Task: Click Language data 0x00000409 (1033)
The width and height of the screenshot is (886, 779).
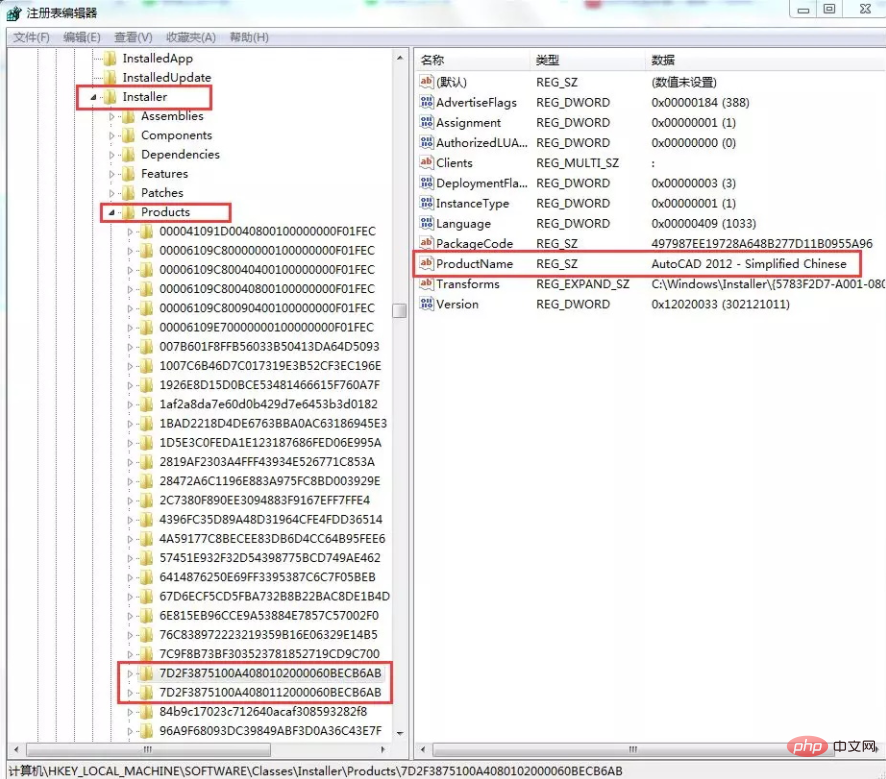Action: tap(703, 224)
